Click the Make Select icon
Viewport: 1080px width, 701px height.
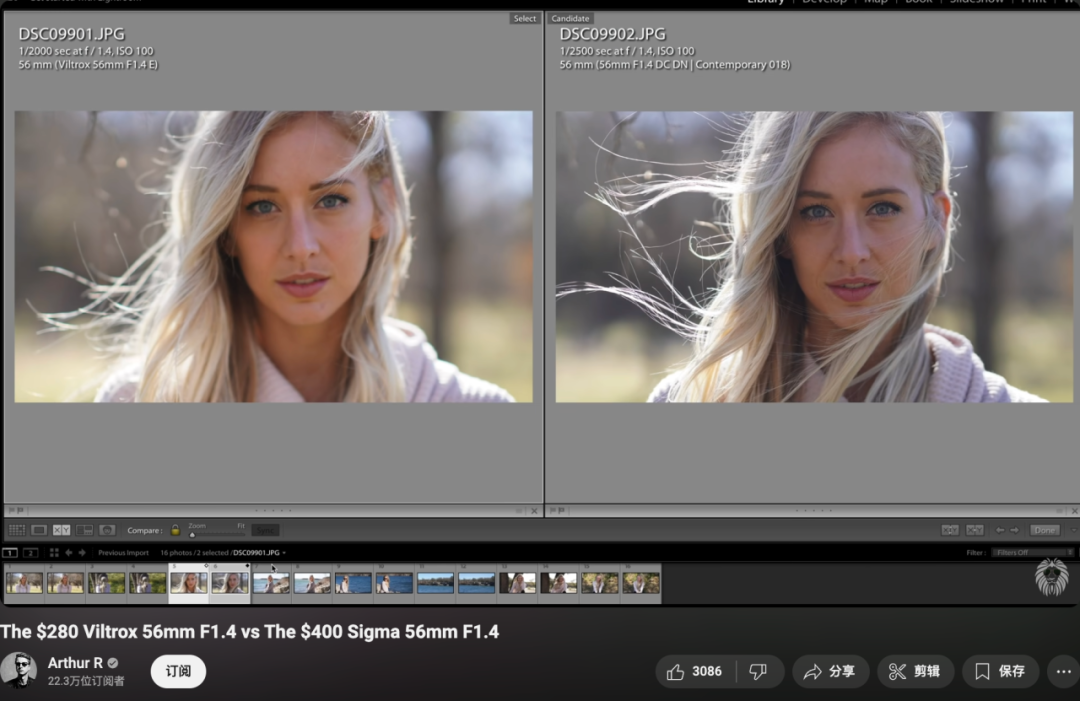point(975,530)
